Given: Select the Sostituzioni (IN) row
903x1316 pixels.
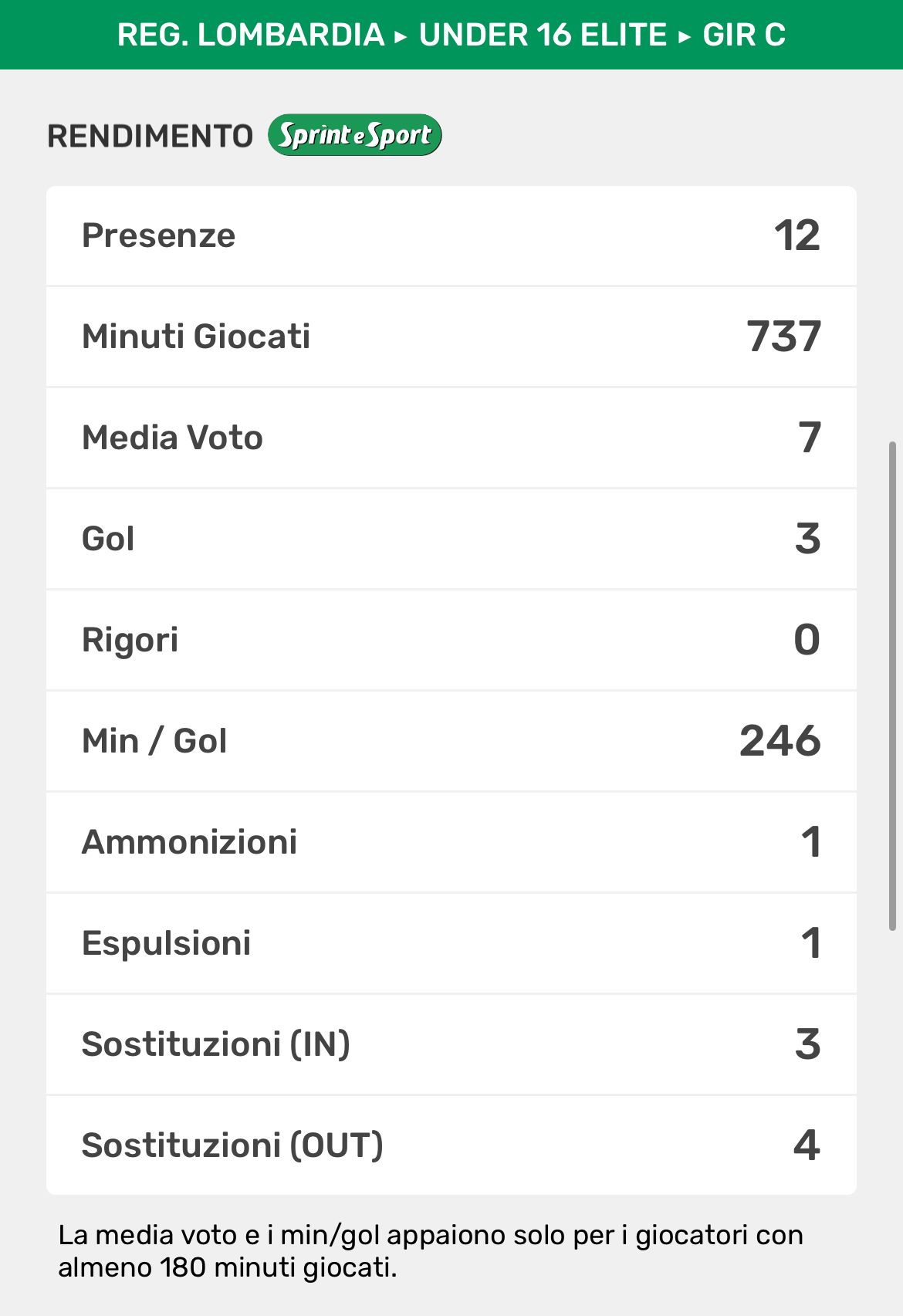Looking at the screenshot, I should [451, 1044].
